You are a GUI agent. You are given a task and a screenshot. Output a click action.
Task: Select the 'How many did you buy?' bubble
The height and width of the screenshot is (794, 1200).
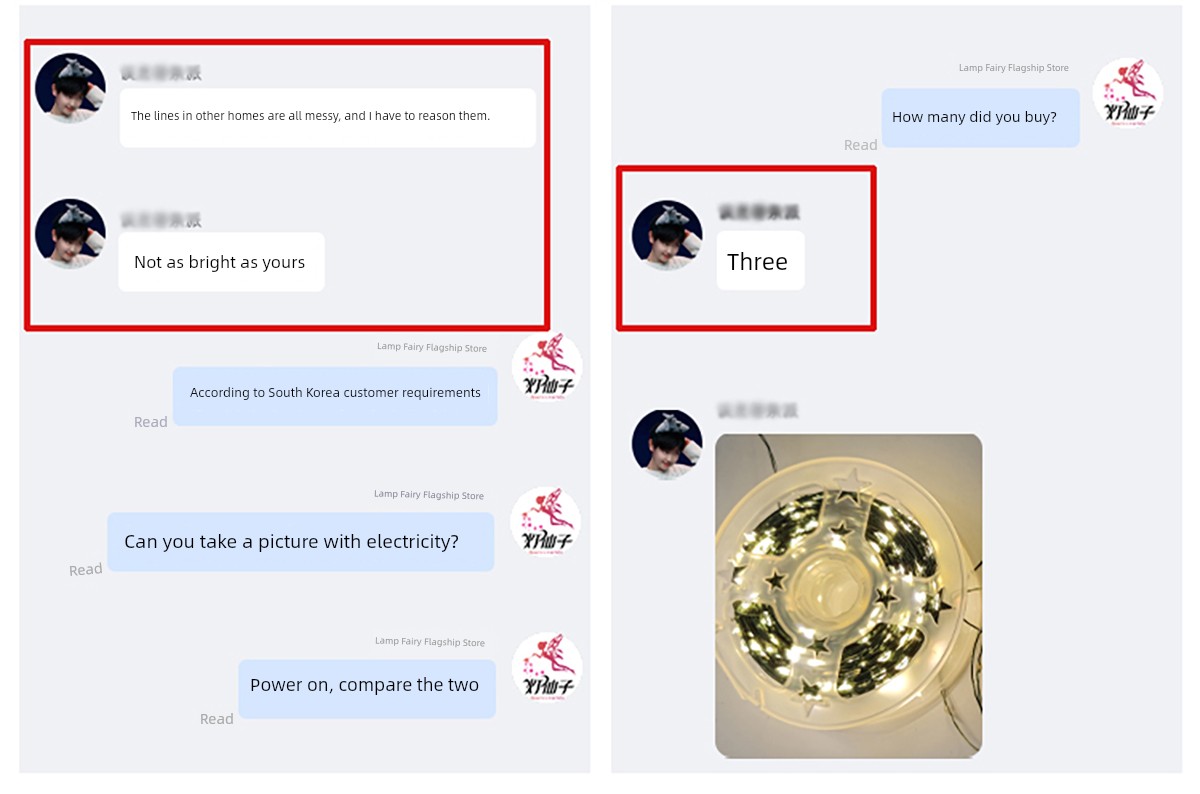click(x=980, y=117)
